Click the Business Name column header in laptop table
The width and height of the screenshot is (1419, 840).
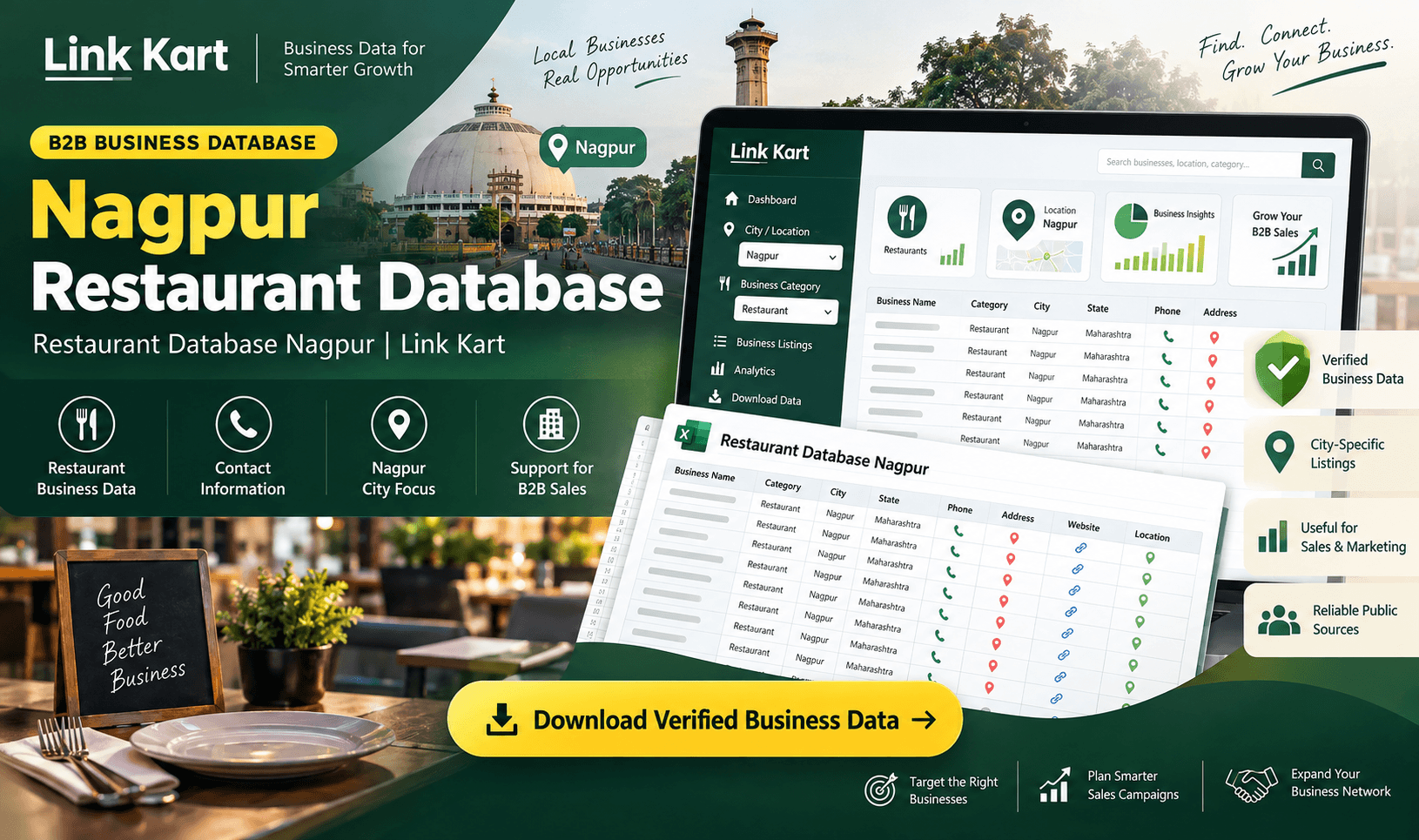pyautogui.click(x=906, y=302)
